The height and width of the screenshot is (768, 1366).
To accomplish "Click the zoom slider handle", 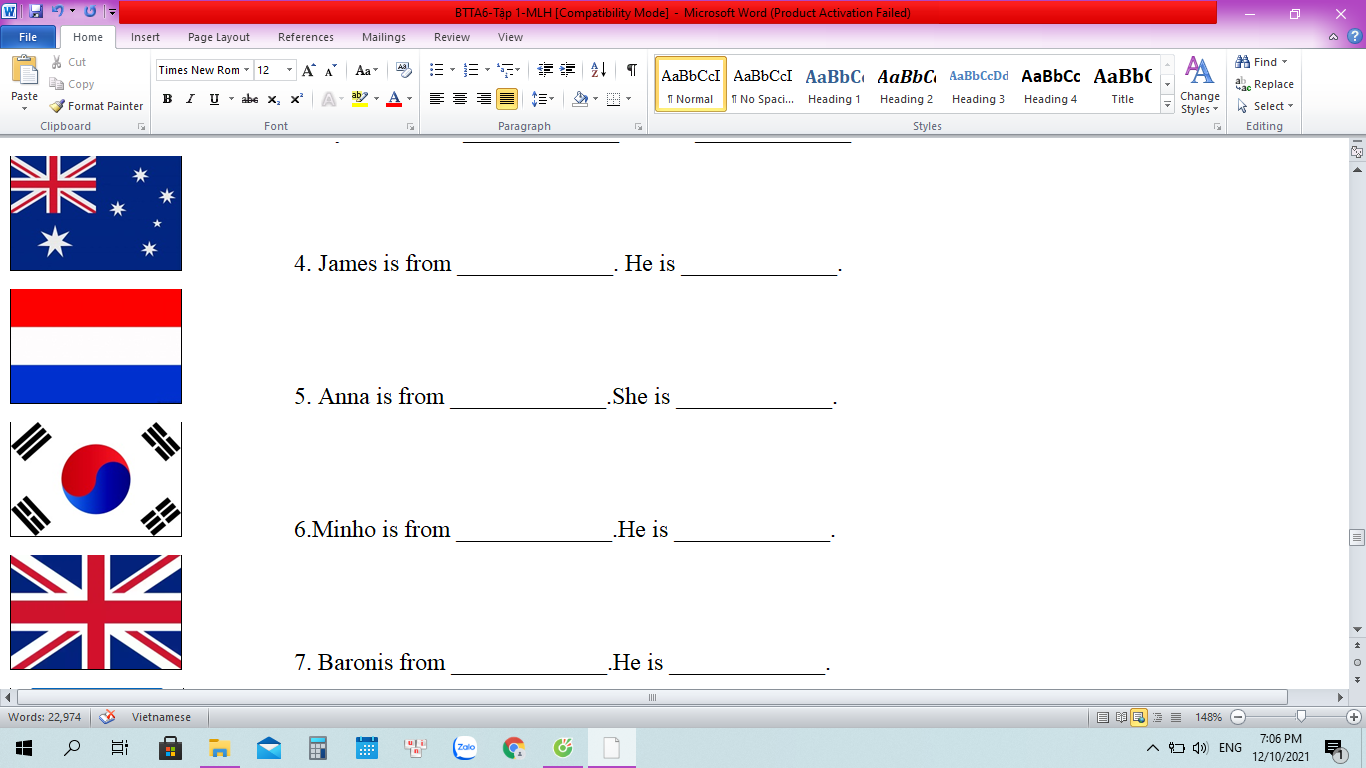I will point(1301,716).
